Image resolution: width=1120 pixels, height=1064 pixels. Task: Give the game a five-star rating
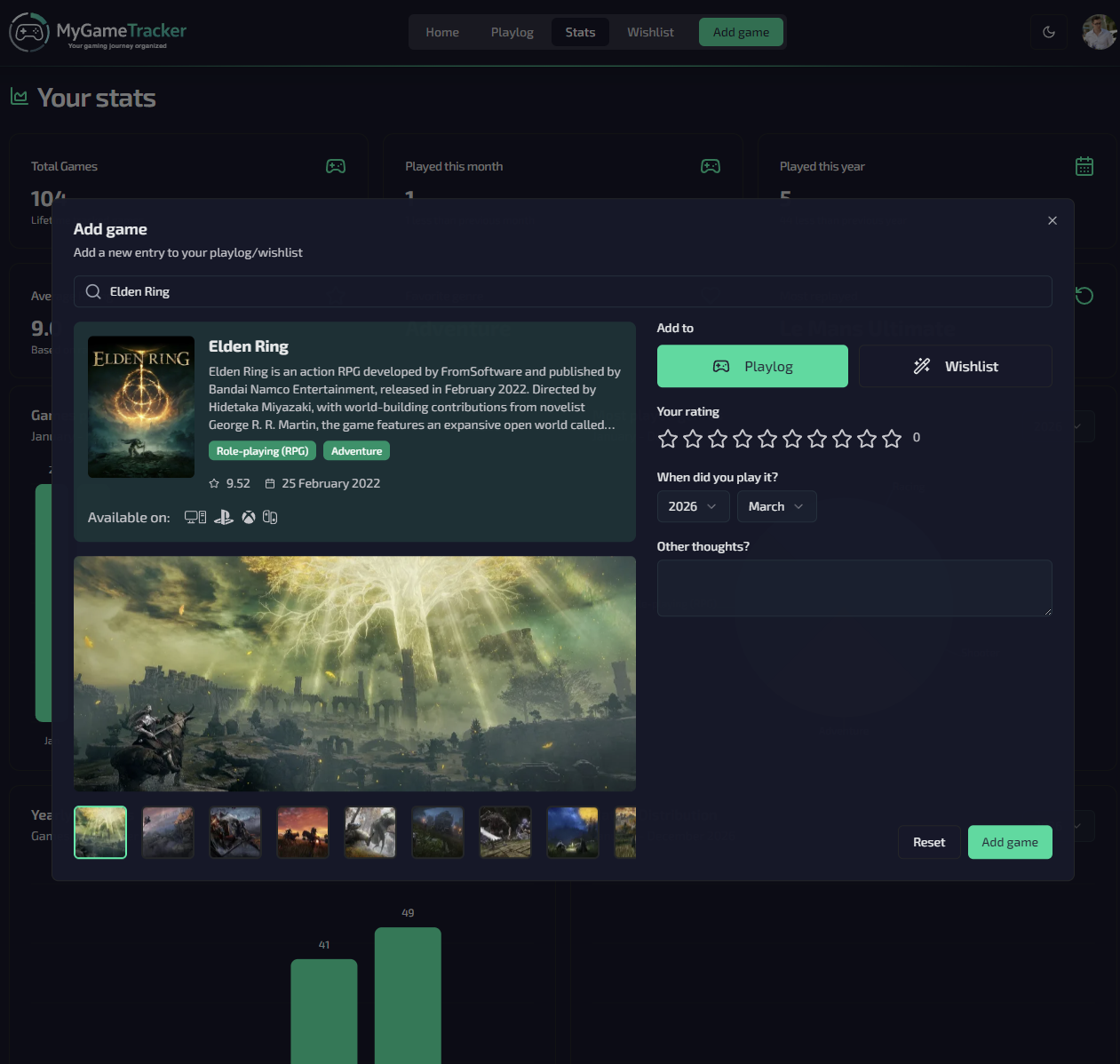pos(767,438)
